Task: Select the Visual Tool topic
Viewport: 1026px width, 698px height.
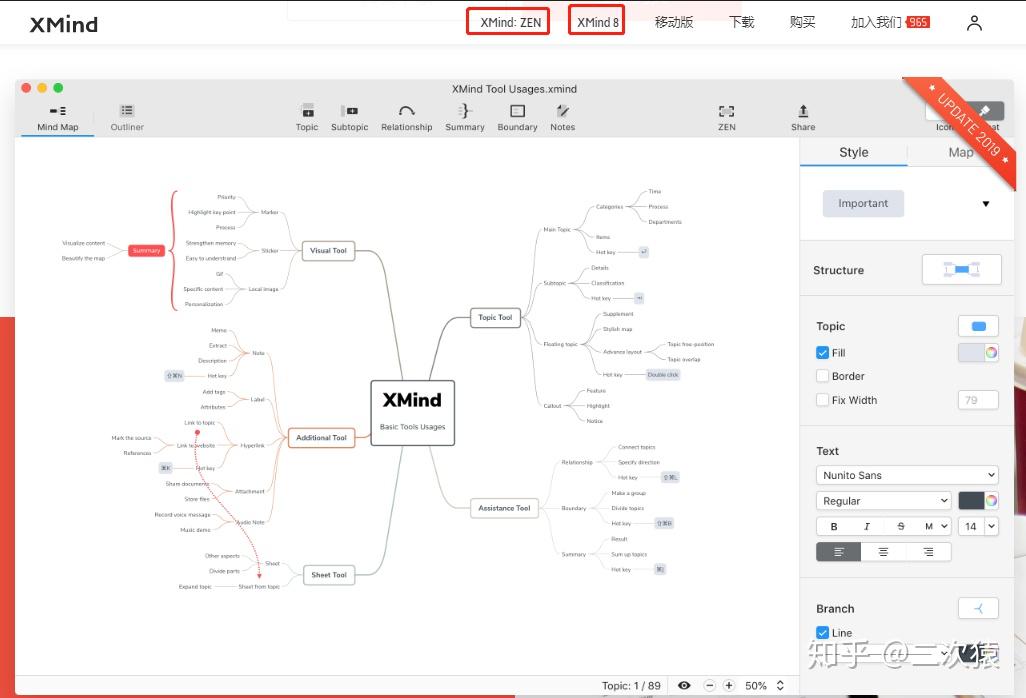Action: point(328,251)
